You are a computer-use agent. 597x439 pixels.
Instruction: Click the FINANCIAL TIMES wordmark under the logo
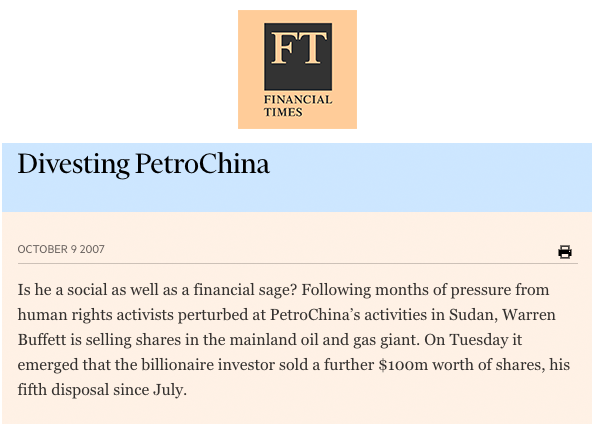click(x=298, y=105)
